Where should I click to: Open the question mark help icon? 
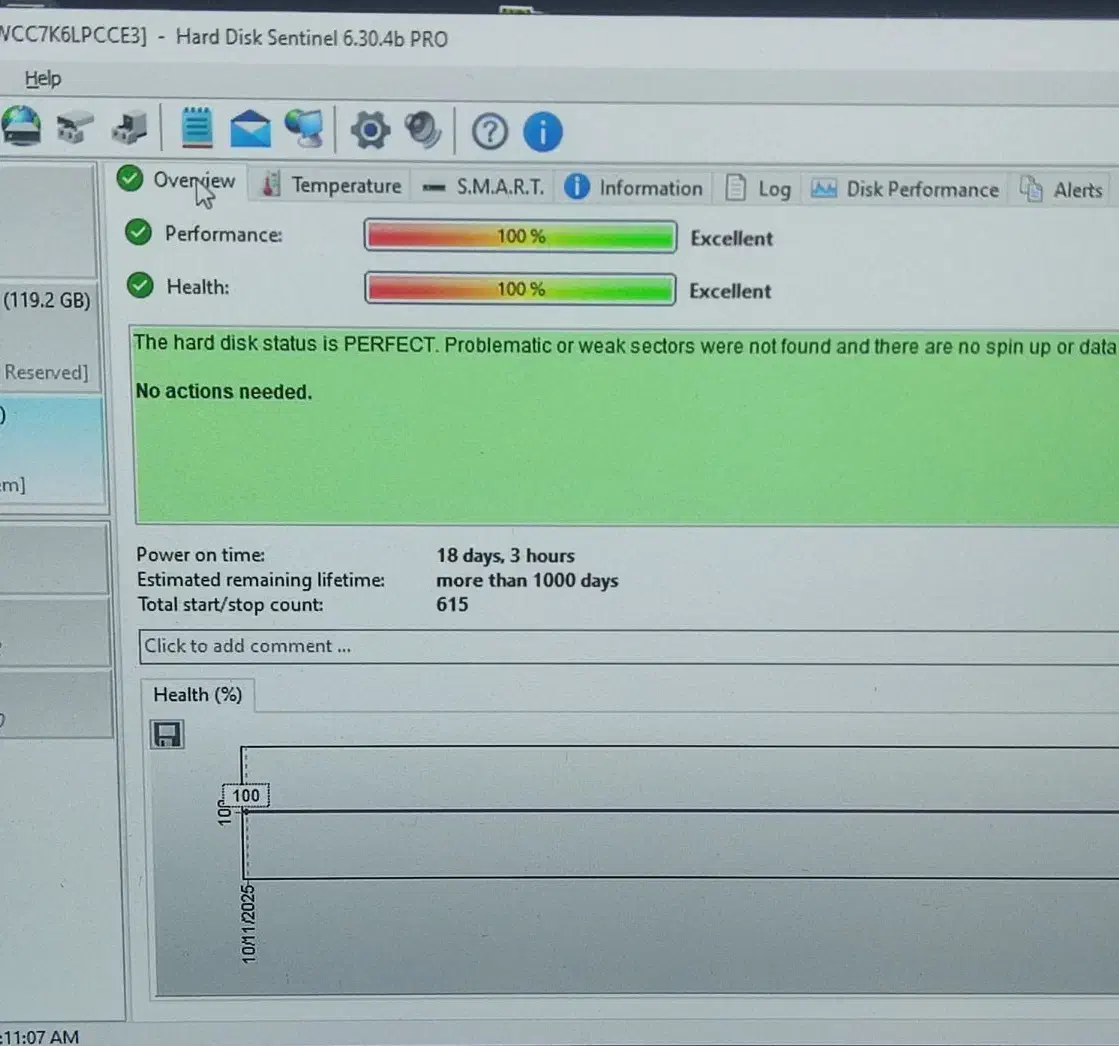pyautogui.click(x=490, y=132)
